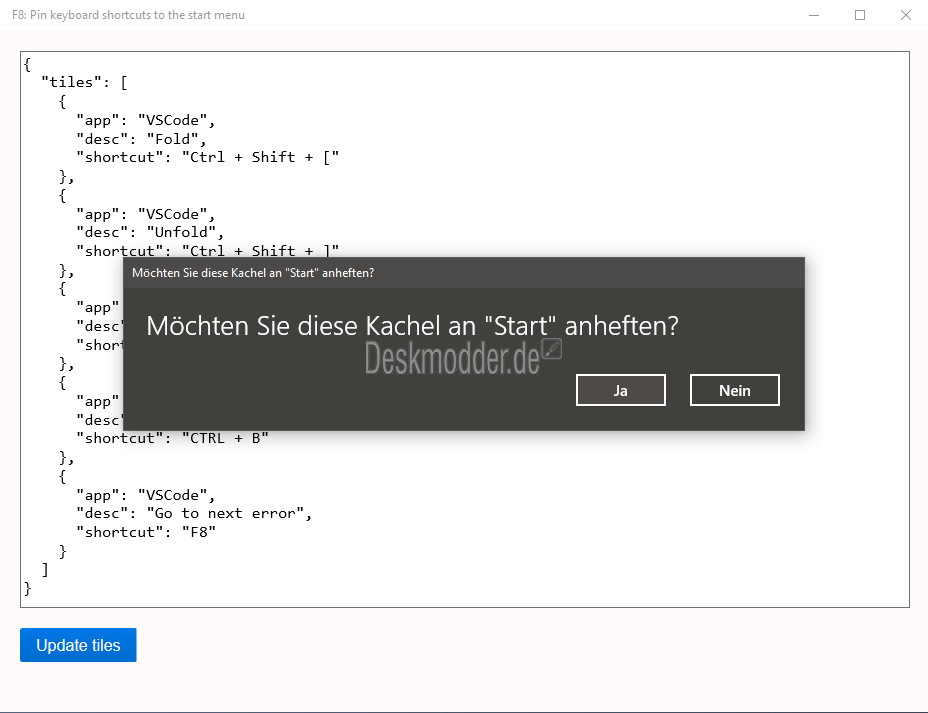Click the dialog title bar text
Viewport: 928px width, 713px height.
[253, 273]
